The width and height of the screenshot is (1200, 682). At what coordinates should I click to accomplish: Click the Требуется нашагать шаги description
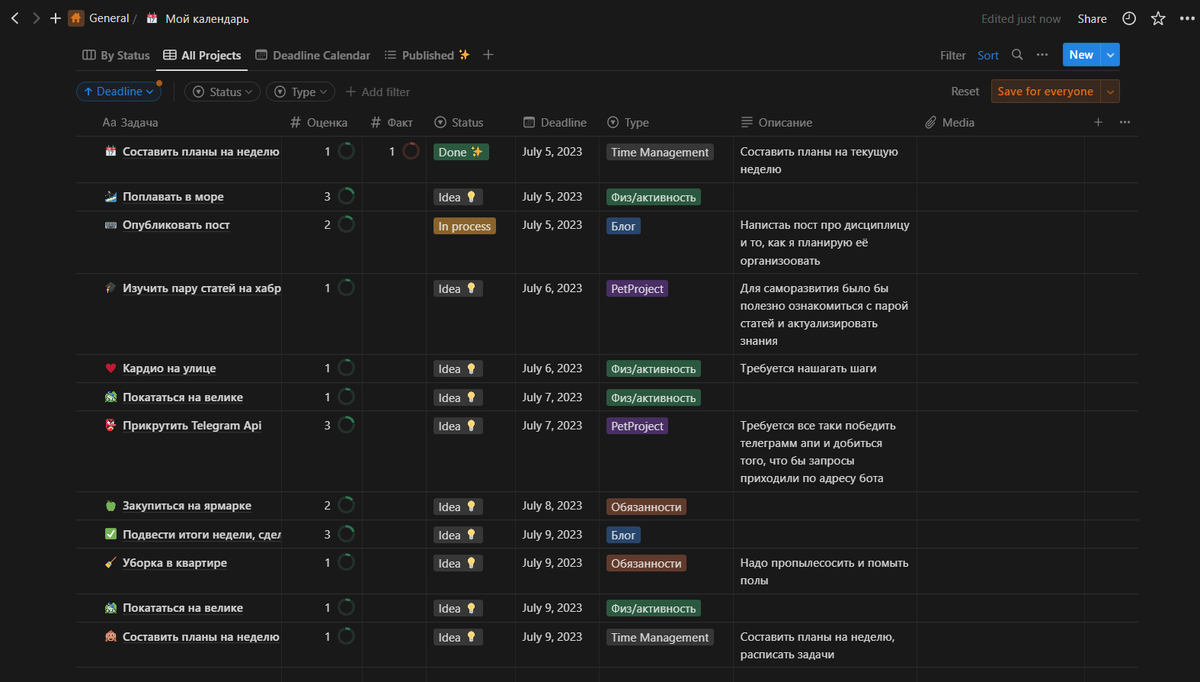click(808, 369)
